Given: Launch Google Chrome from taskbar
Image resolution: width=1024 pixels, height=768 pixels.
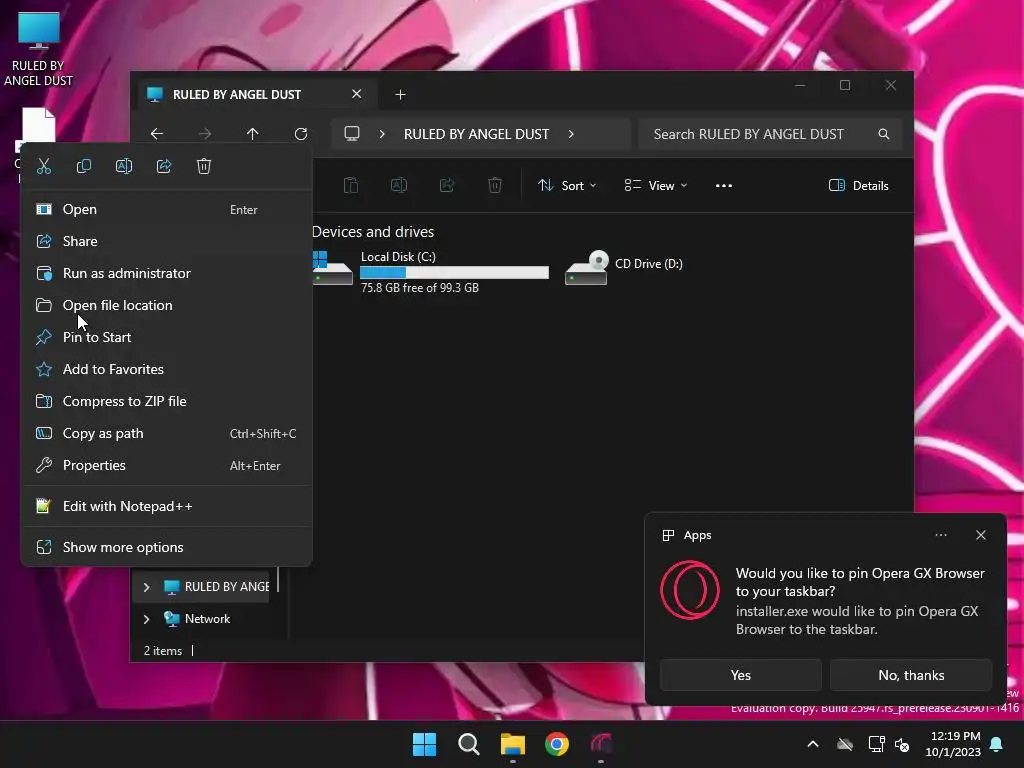Looking at the screenshot, I should click(557, 744).
